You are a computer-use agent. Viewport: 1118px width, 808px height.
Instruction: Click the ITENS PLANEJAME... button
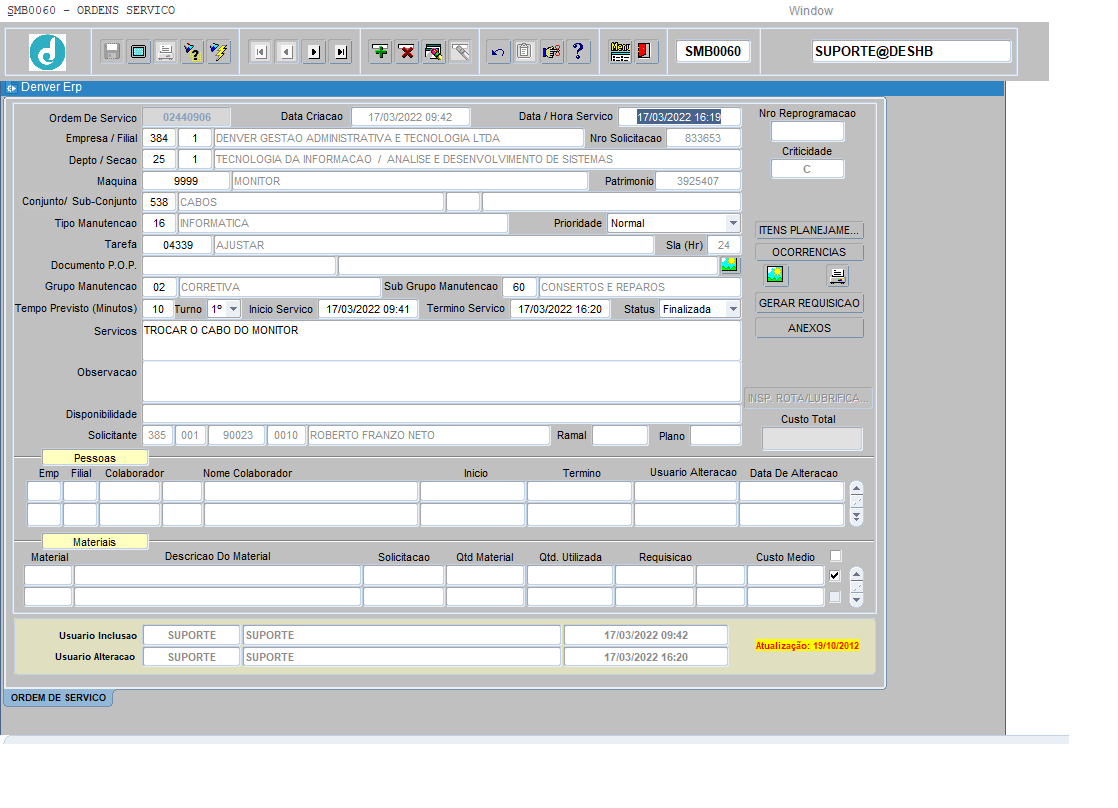pyautogui.click(x=809, y=230)
